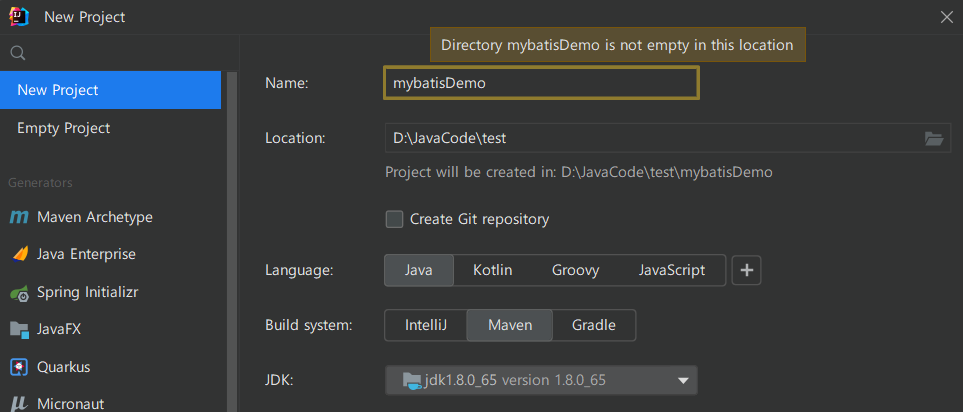The height and width of the screenshot is (412, 963).
Task: Add another language with plus button
Action: [747, 270]
